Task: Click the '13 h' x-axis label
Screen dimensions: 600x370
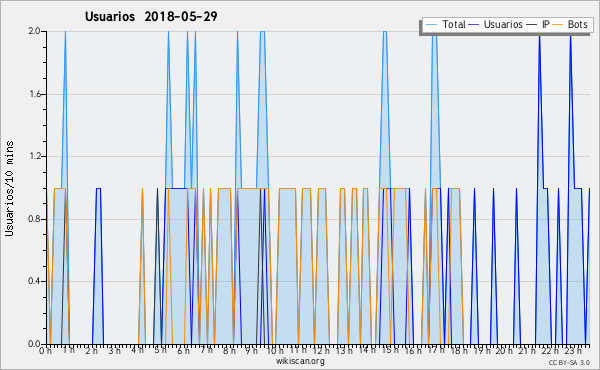Action: (344, 351)
